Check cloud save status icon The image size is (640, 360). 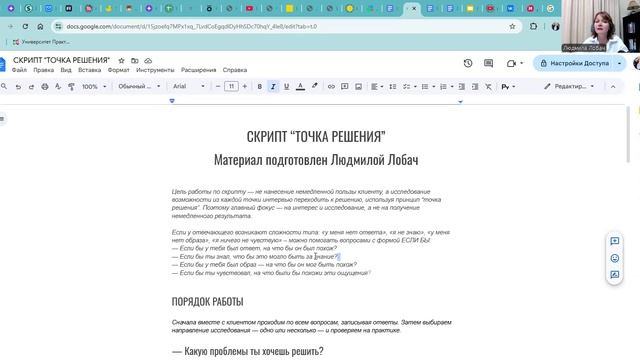click(x=148, y=60)
